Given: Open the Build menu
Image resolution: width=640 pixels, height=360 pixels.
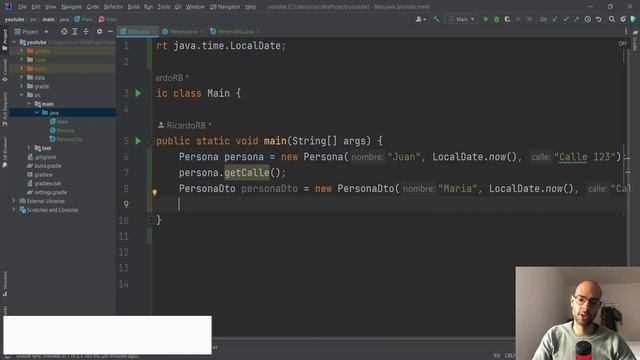Looking at the screenshot, I should pyautogui.click(x=133, y=7).
